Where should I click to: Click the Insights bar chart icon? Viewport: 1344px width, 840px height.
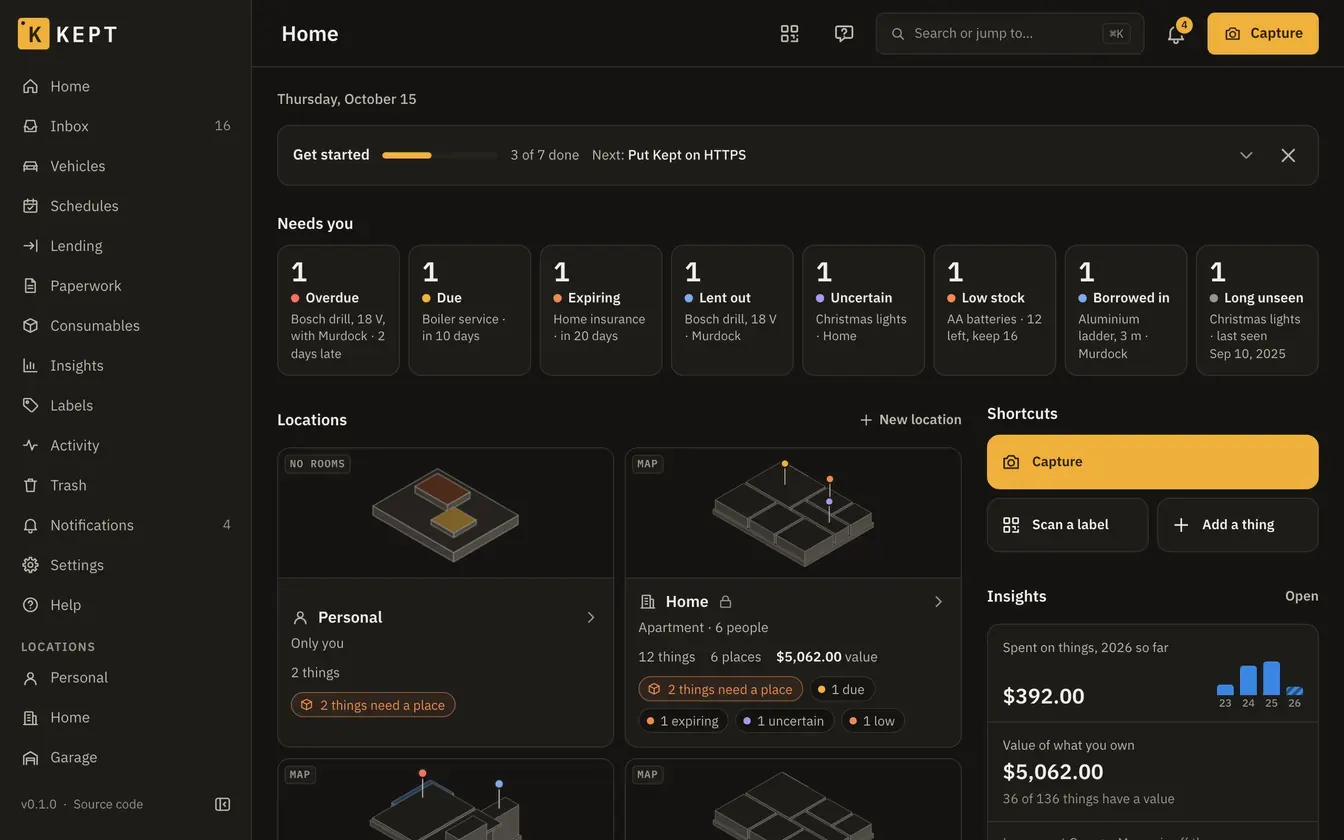pos(31,366)
